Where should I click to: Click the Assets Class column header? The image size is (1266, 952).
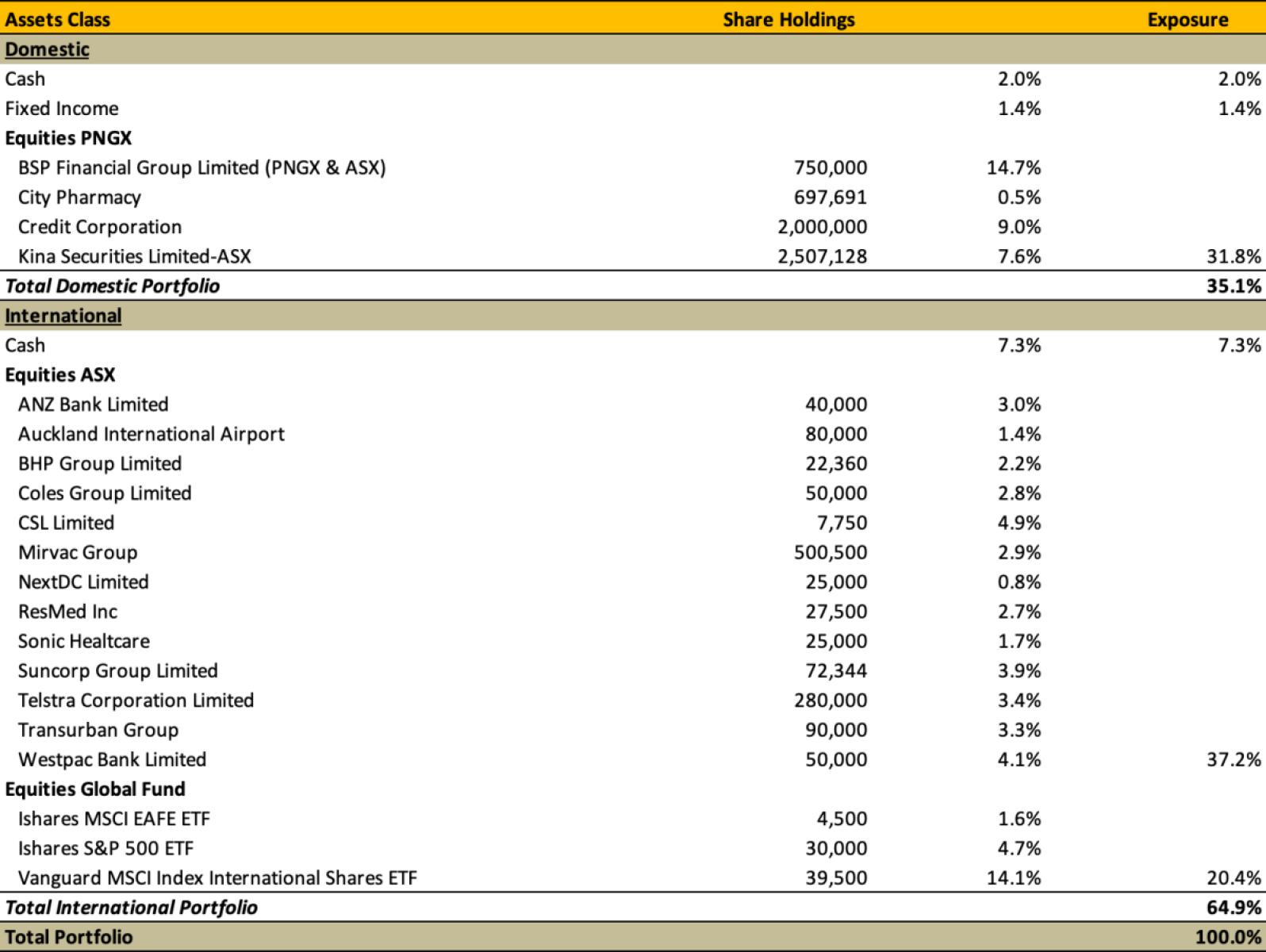pos(57,19)
